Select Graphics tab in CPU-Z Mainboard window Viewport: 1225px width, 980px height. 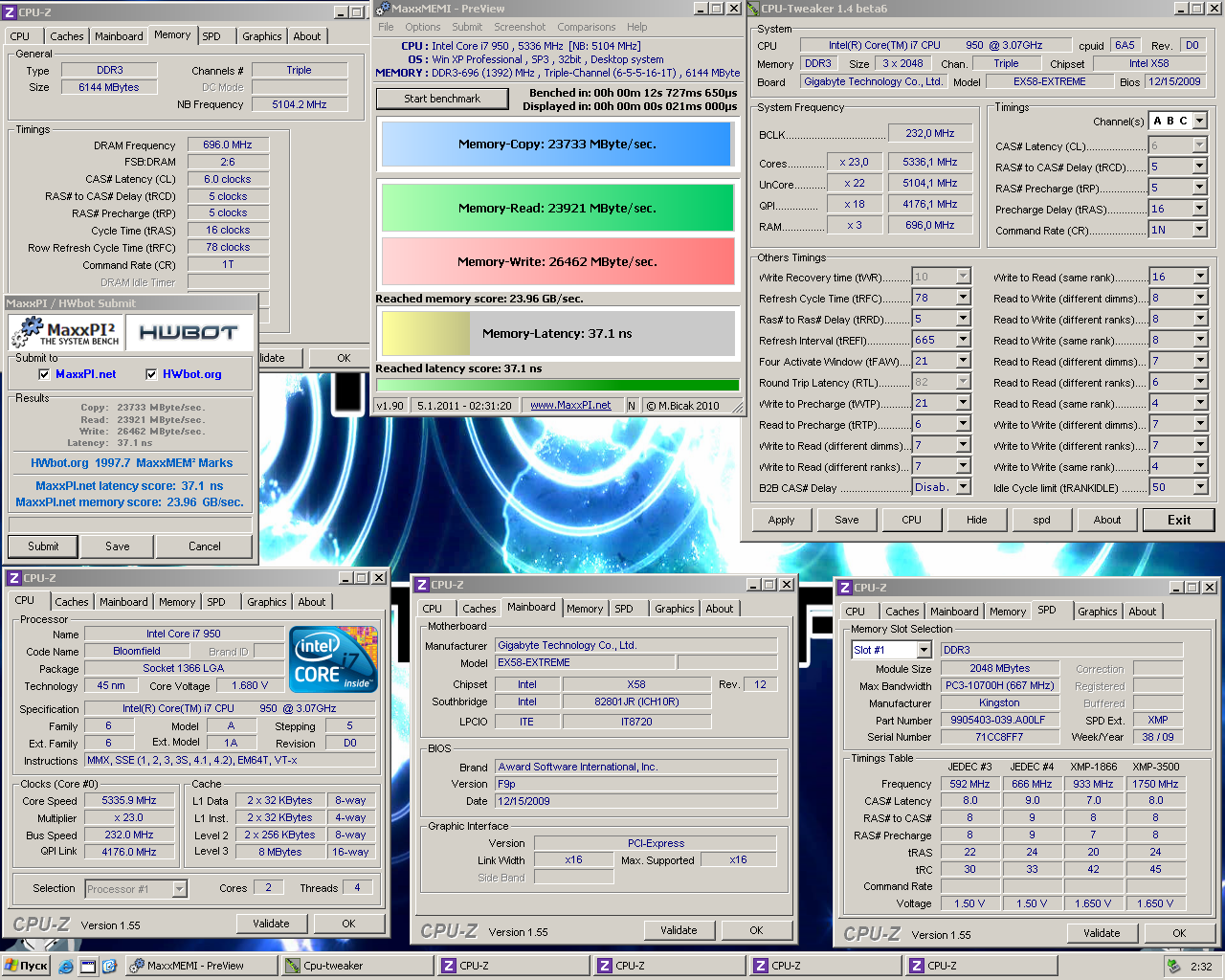point(675,609)
